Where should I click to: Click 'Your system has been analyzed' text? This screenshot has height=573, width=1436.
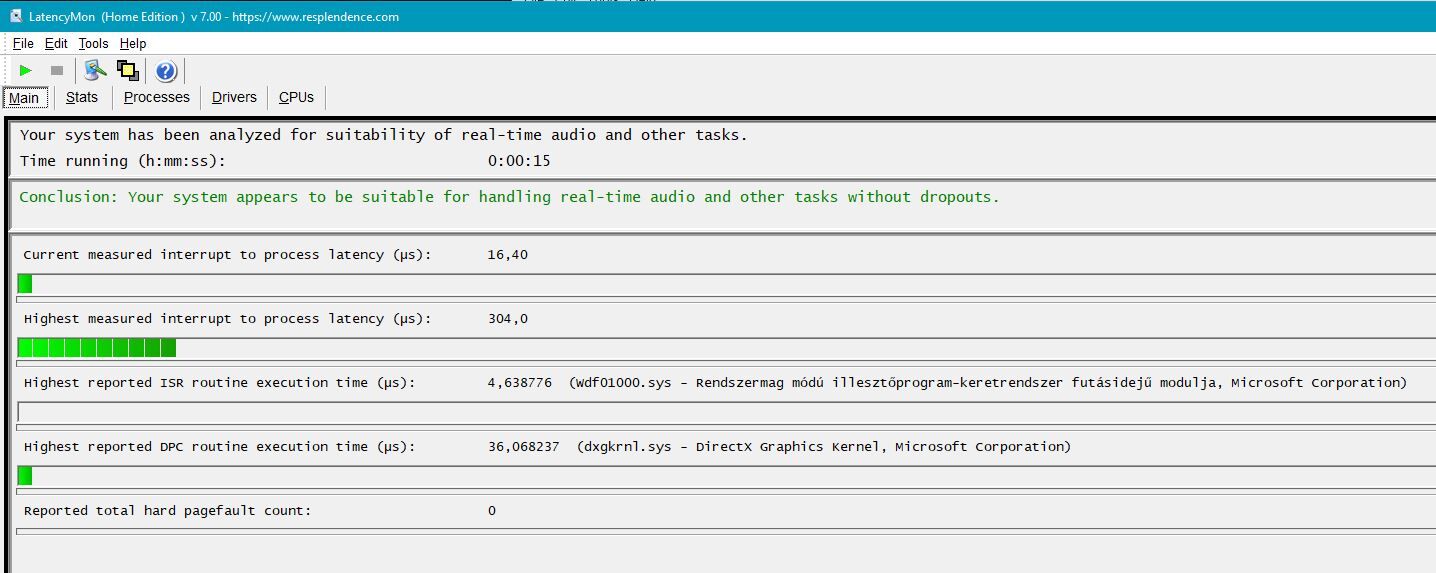click(383, 135)
